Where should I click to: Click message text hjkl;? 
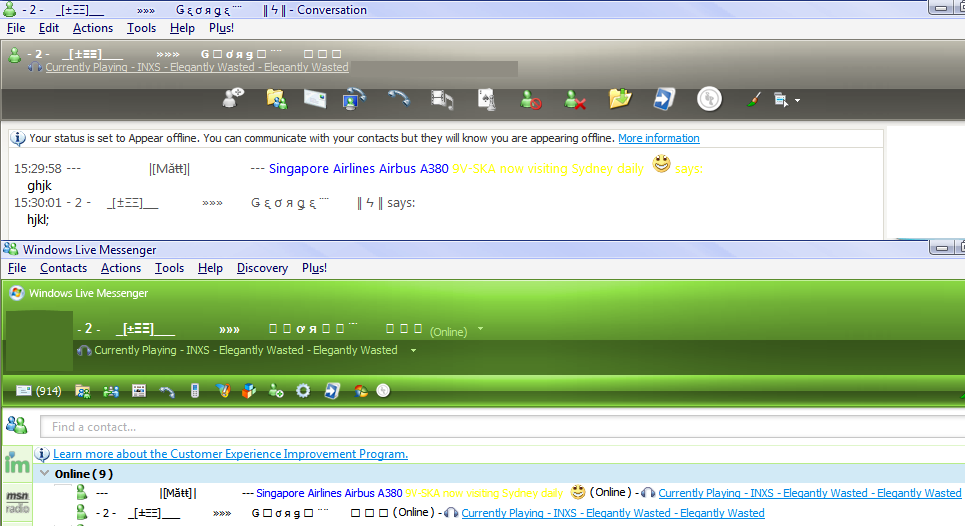[38, 220]
